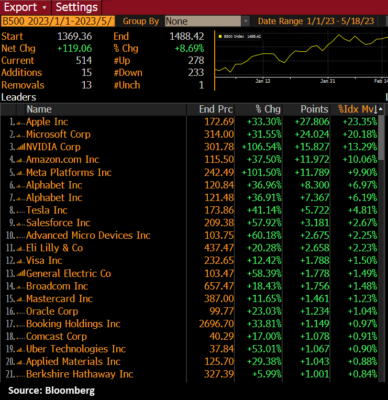Sort by the Name column header
This screenshot has width=388, height=400.
tap(39, 109)
